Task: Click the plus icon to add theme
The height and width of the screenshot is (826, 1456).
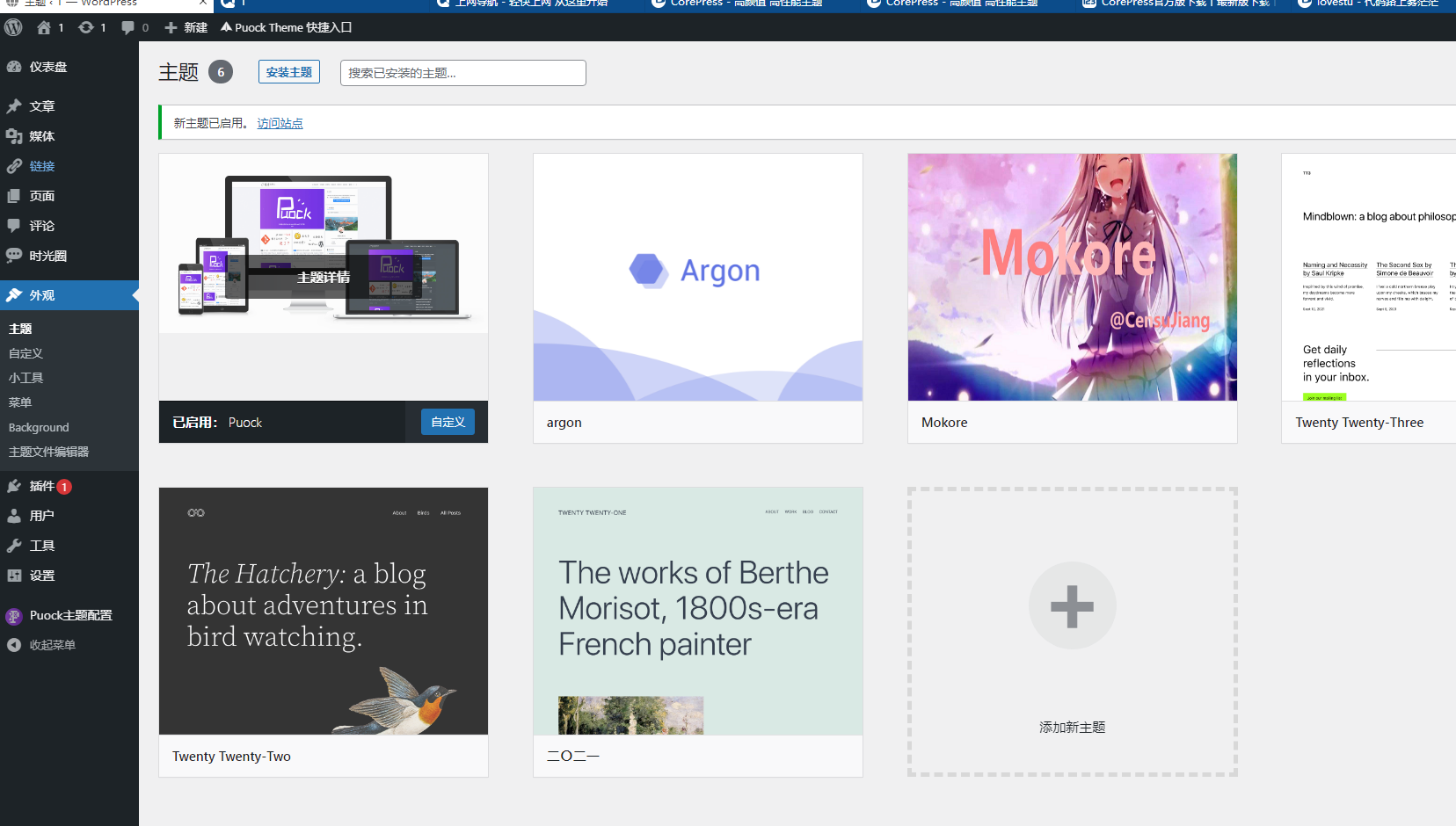Action: coord(1073,605)
